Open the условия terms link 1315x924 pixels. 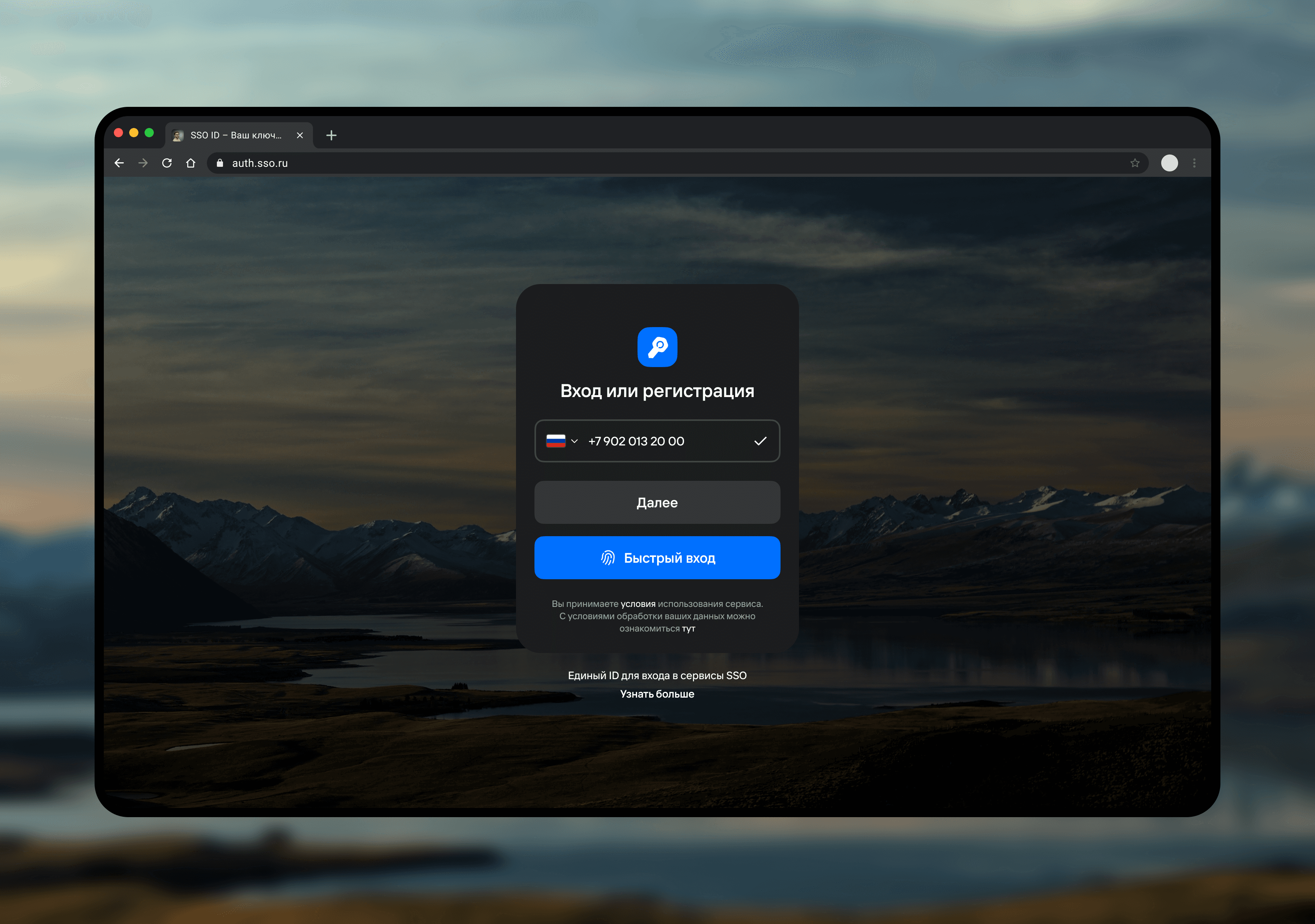click(638, 603)
